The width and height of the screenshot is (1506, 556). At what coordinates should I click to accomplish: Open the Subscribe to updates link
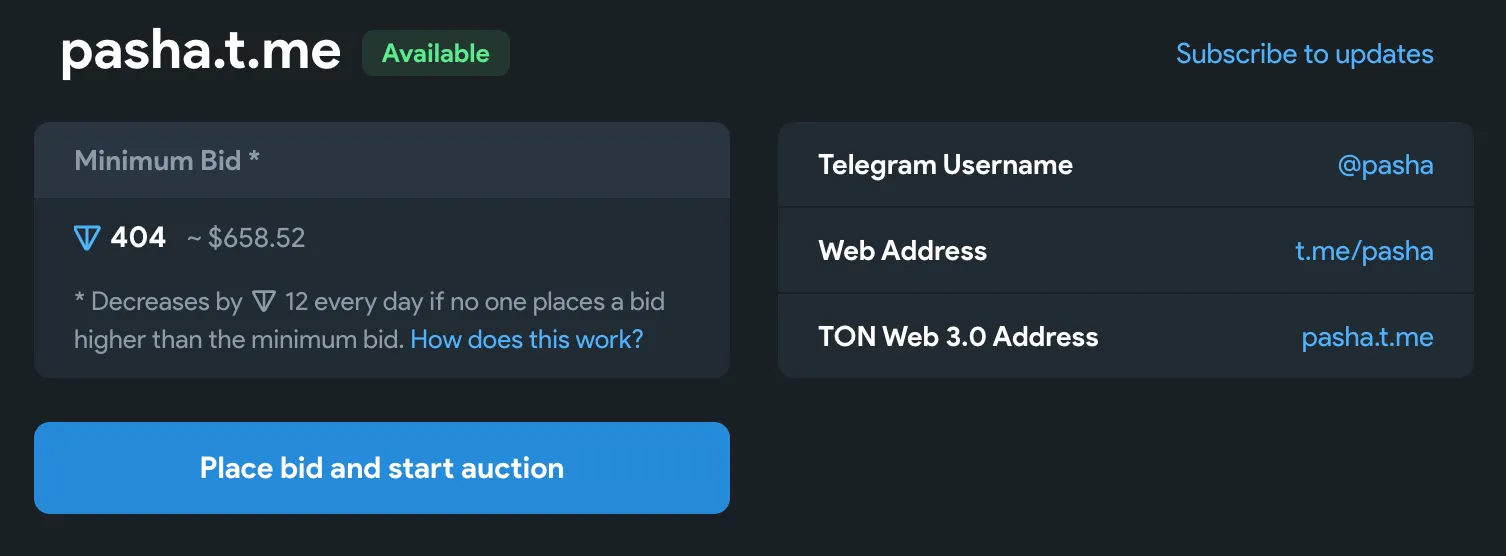(x=1304, y=54)
